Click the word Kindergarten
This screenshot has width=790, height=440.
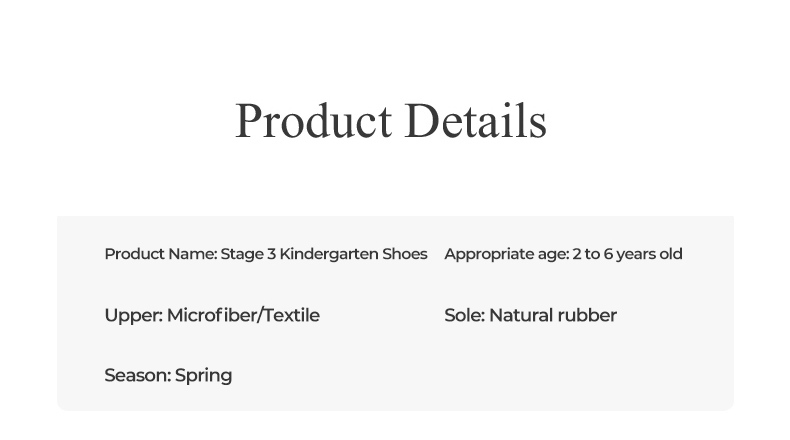pyautogui.click(x=328, y=254)
